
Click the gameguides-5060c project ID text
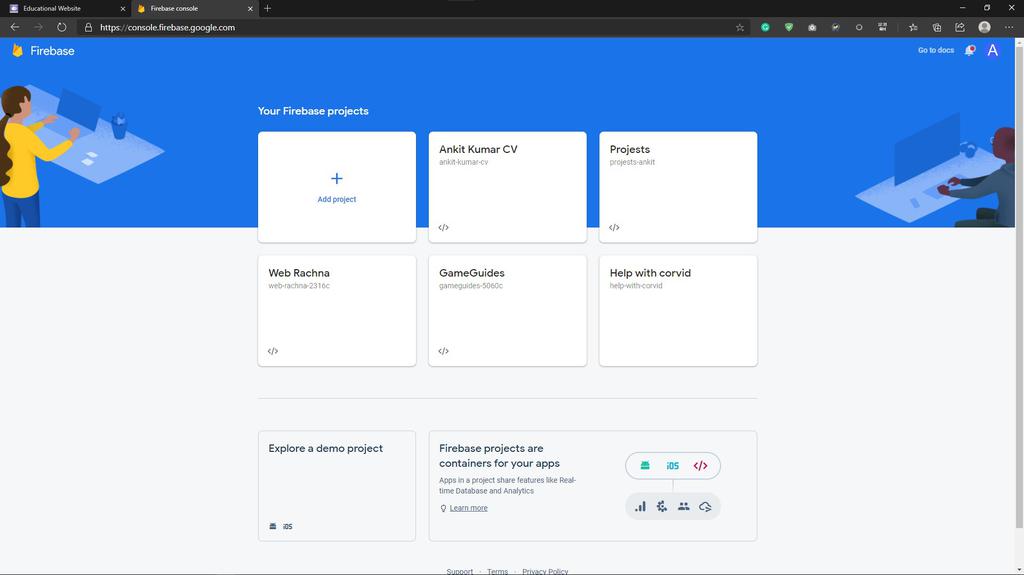coord(470,286)
